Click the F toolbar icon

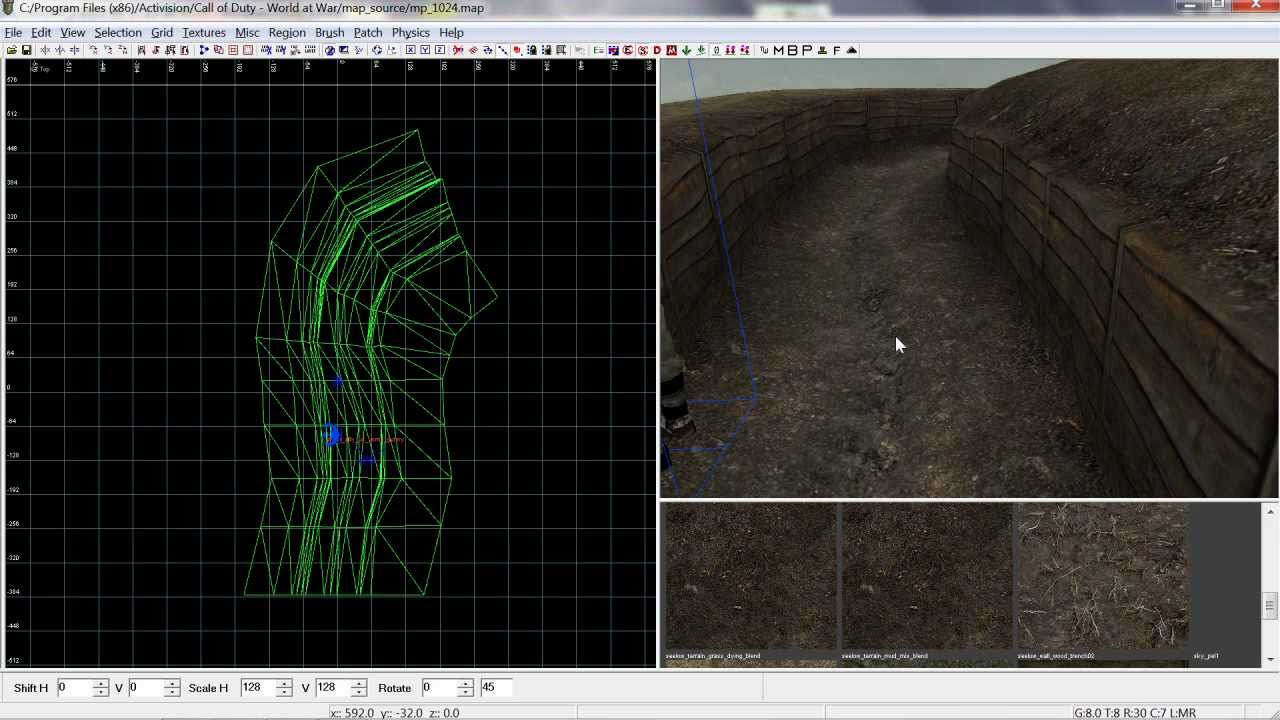pos(836,50)
